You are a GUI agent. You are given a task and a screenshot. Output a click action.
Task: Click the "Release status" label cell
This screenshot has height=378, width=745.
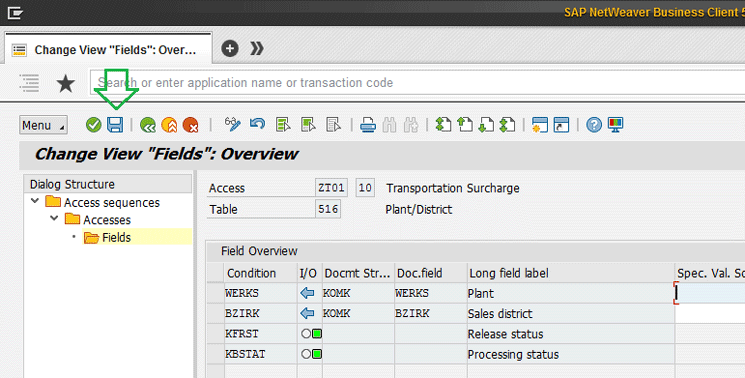pos(571,334)
